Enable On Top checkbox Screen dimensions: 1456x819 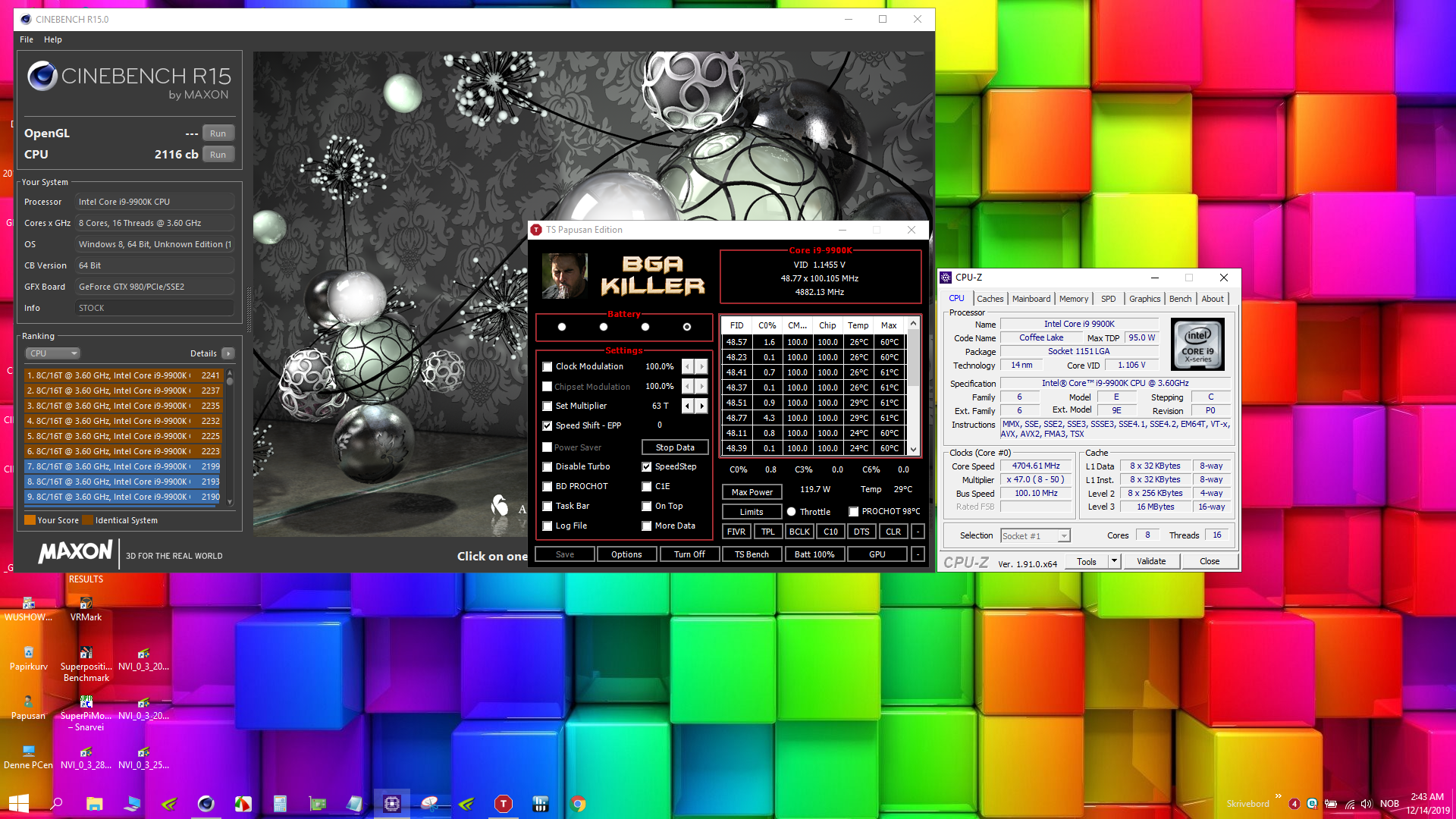tap(646, 506)
